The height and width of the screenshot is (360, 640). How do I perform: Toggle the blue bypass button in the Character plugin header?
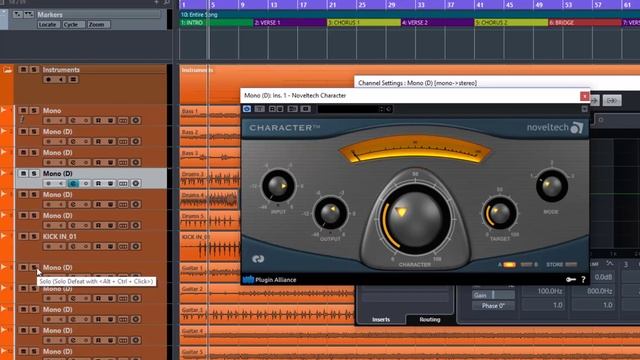click(247, 109)
